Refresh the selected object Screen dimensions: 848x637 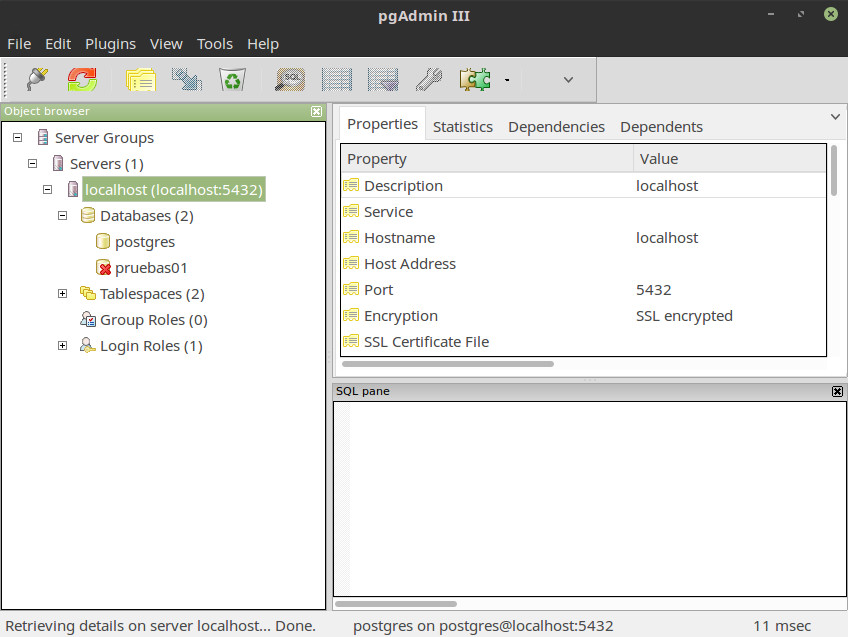point(82,79)
